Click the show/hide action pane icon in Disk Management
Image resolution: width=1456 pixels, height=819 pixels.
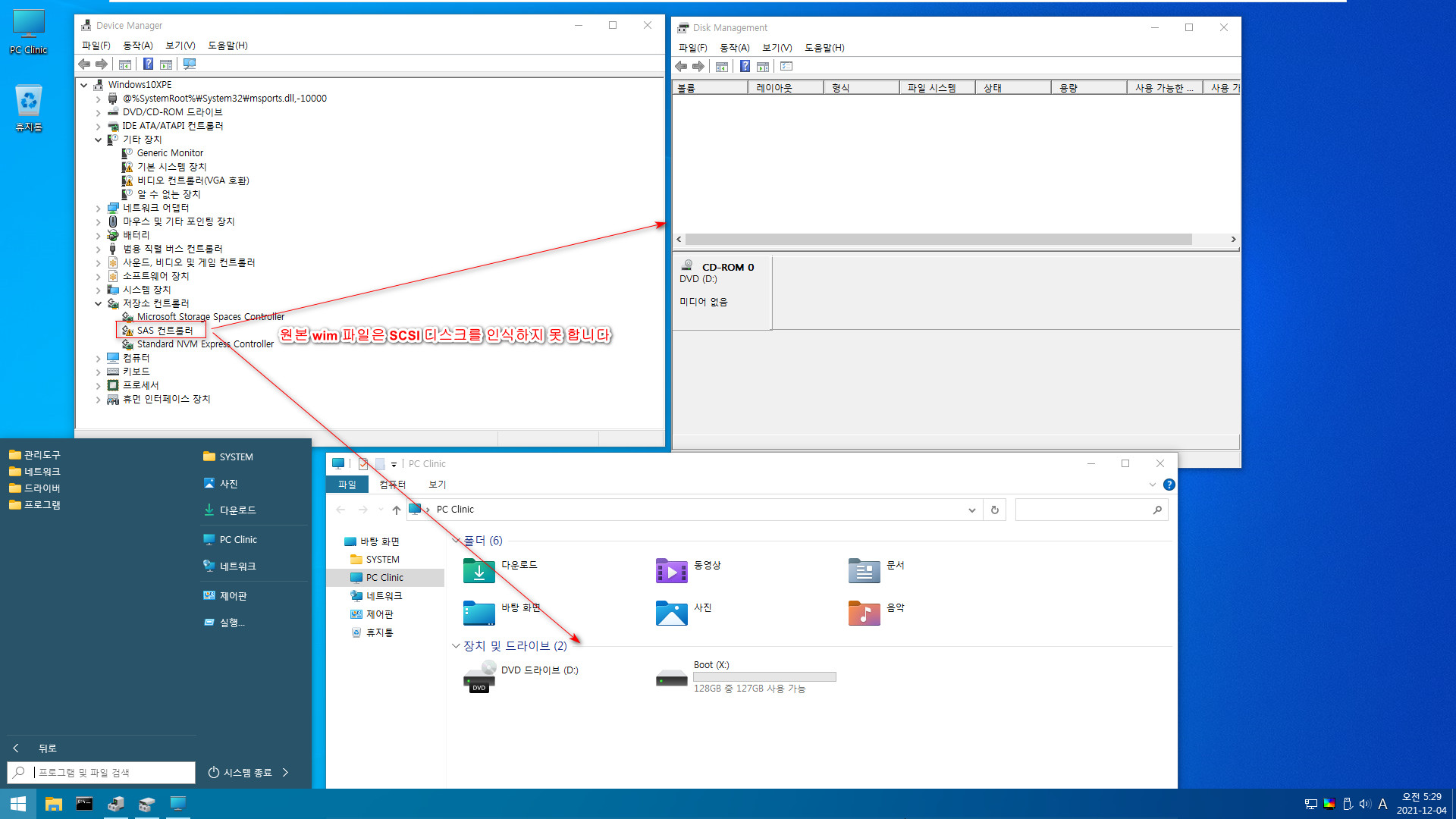pyautogui.click(x=763, y=67)
